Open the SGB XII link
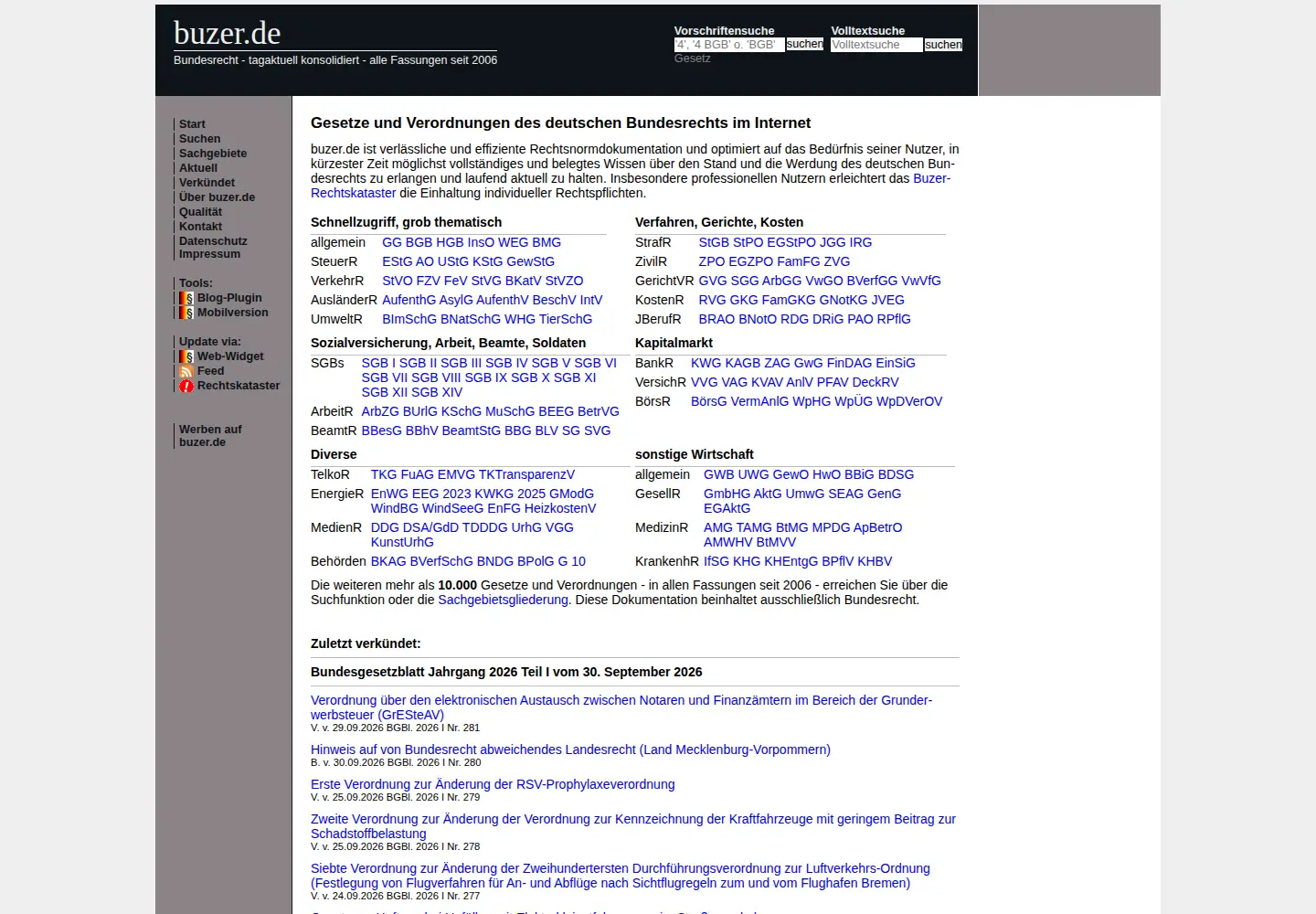Screen dimensions: 1316x914 [385, 392]
